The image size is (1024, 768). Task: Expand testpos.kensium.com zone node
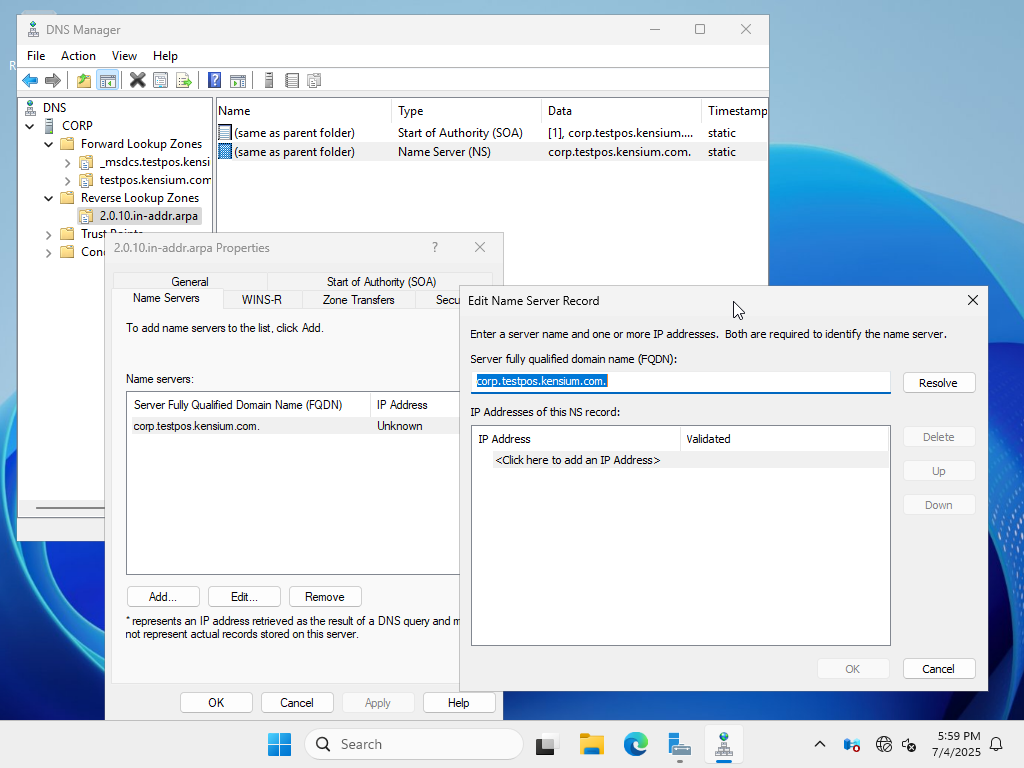(x=67, y=180)
